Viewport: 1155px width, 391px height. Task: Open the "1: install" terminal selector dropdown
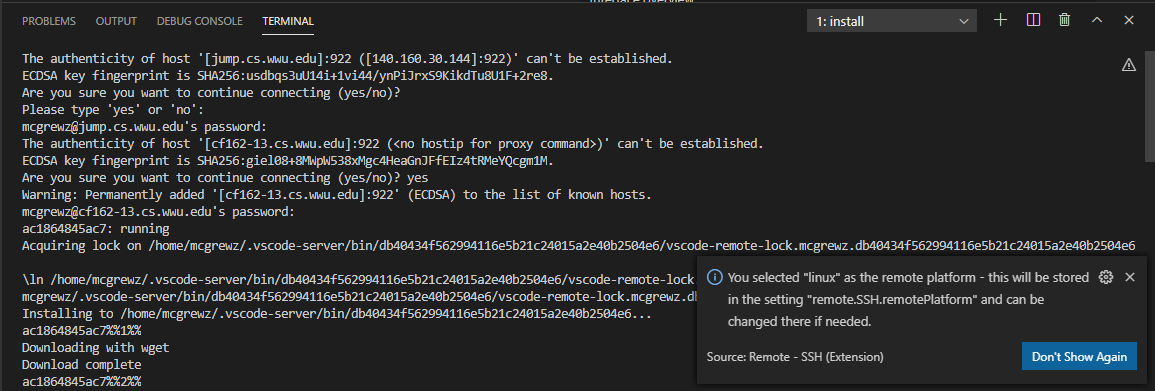pos(892,21)
